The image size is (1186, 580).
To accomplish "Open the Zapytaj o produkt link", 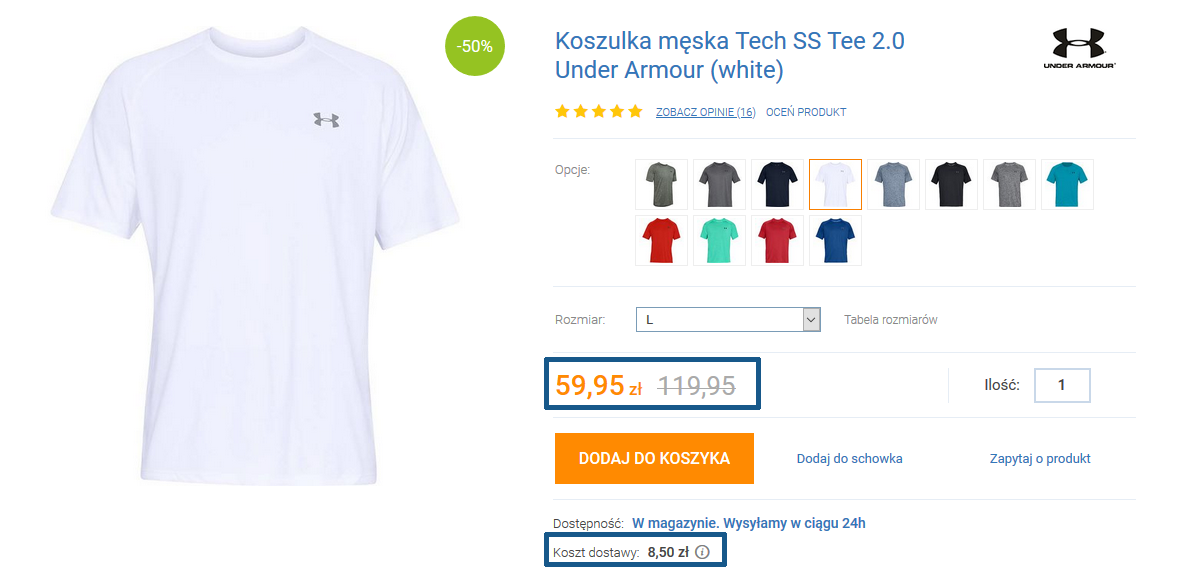I will pos(1040,459).
